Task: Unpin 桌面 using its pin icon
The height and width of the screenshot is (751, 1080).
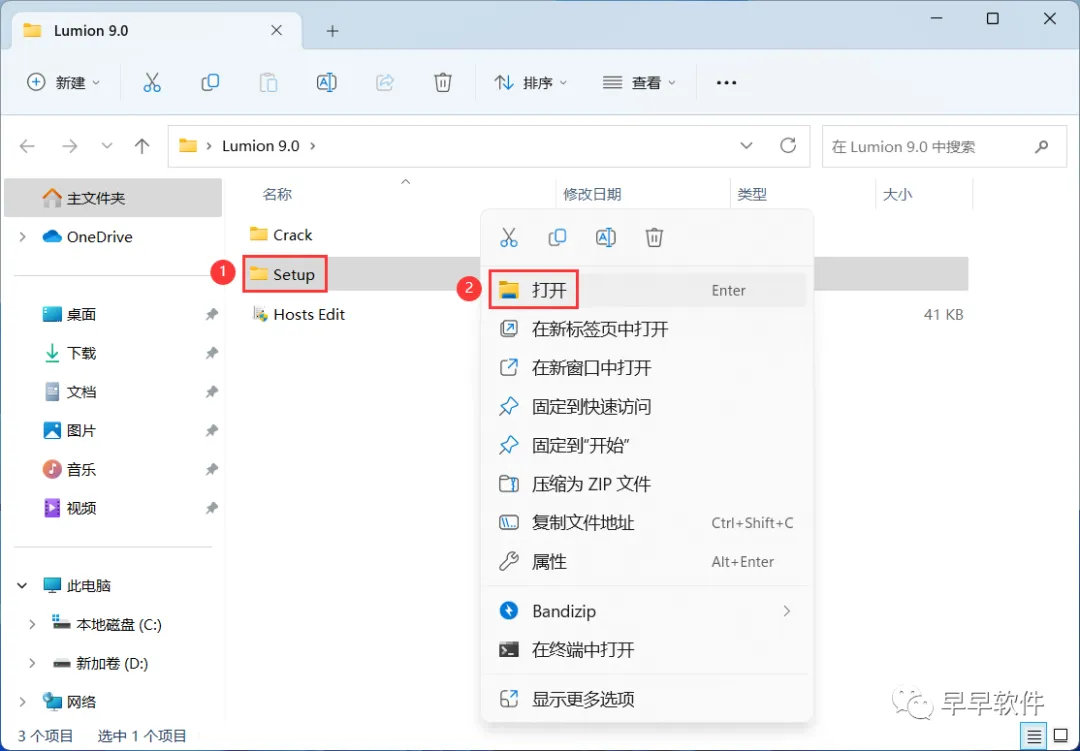Action: pyautogui.click(x=211, y=314)
